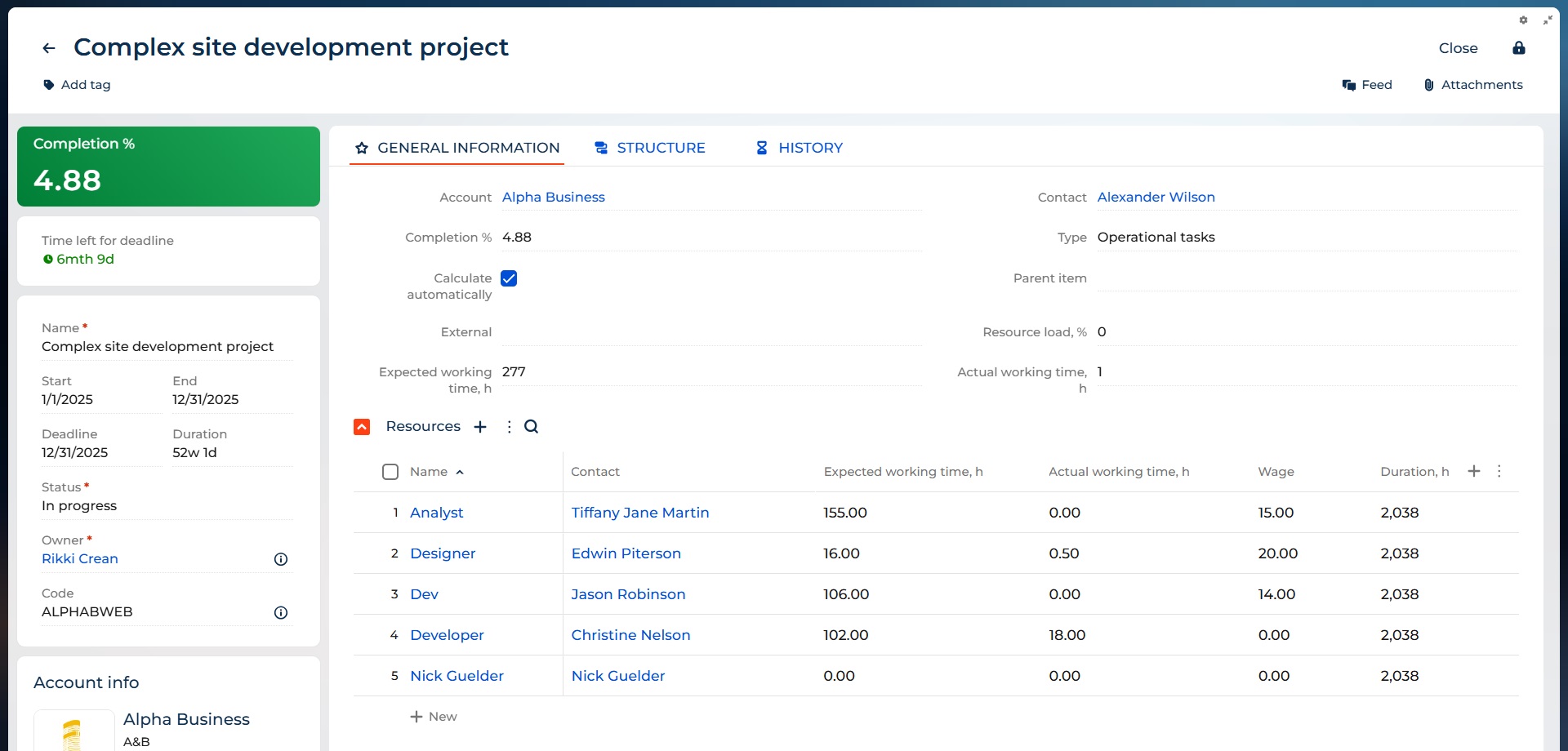Open contact Edwin Piterson
The image size is (1568, 751).
click(x=626, y=553)
